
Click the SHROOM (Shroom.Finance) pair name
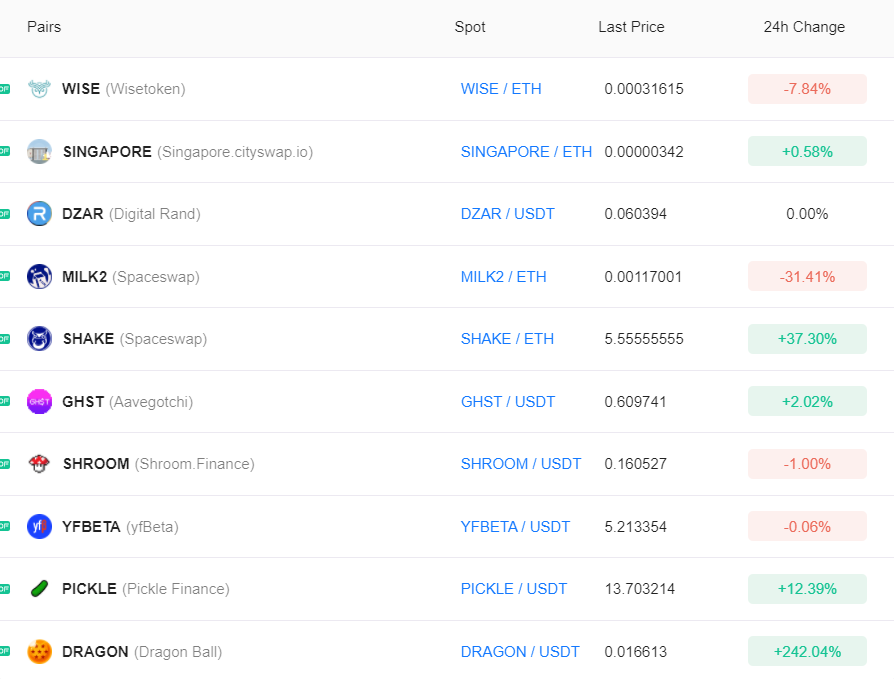tap(159, 464)
